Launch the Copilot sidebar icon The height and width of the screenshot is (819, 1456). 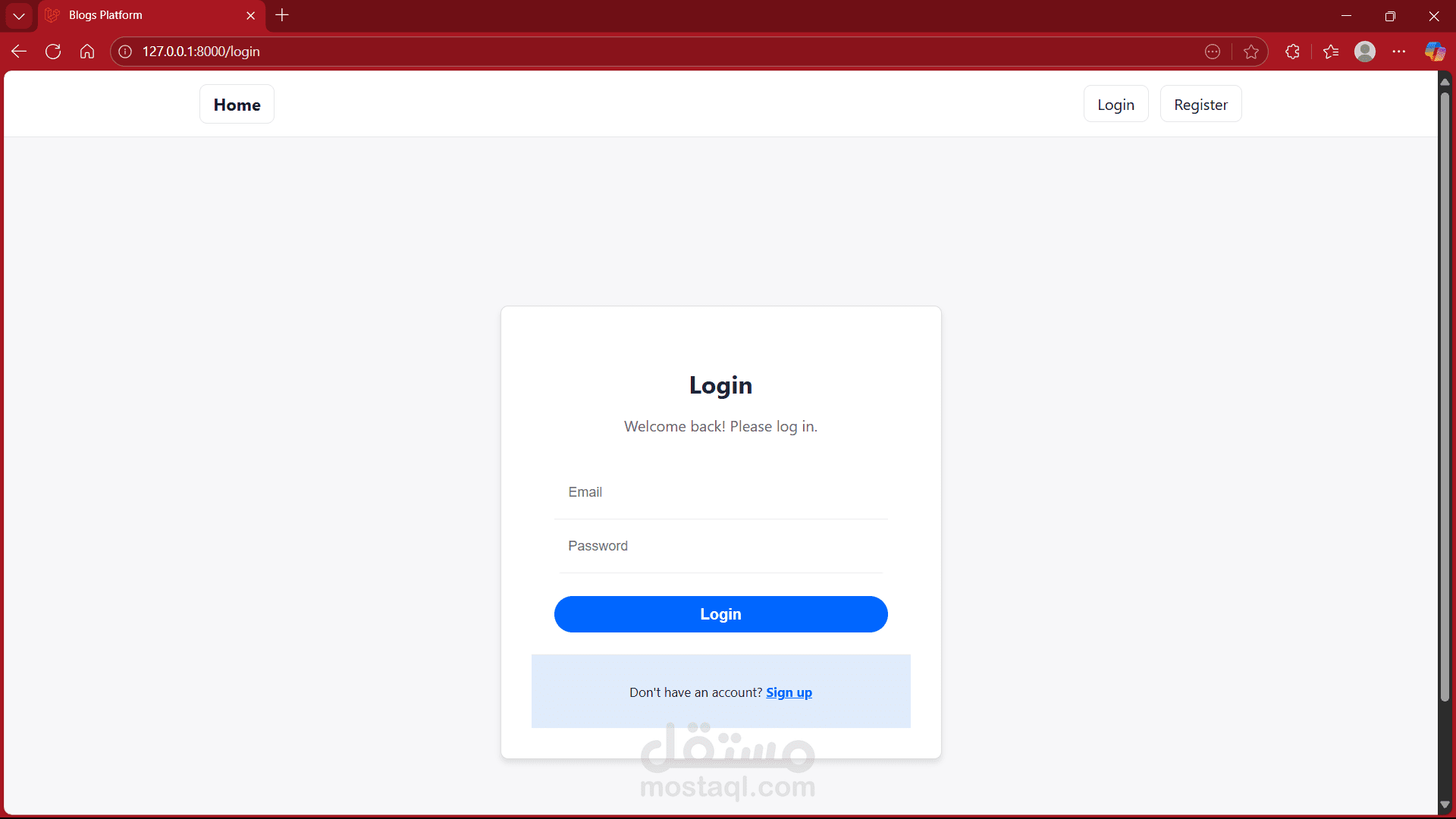(x=1435, y=52)
